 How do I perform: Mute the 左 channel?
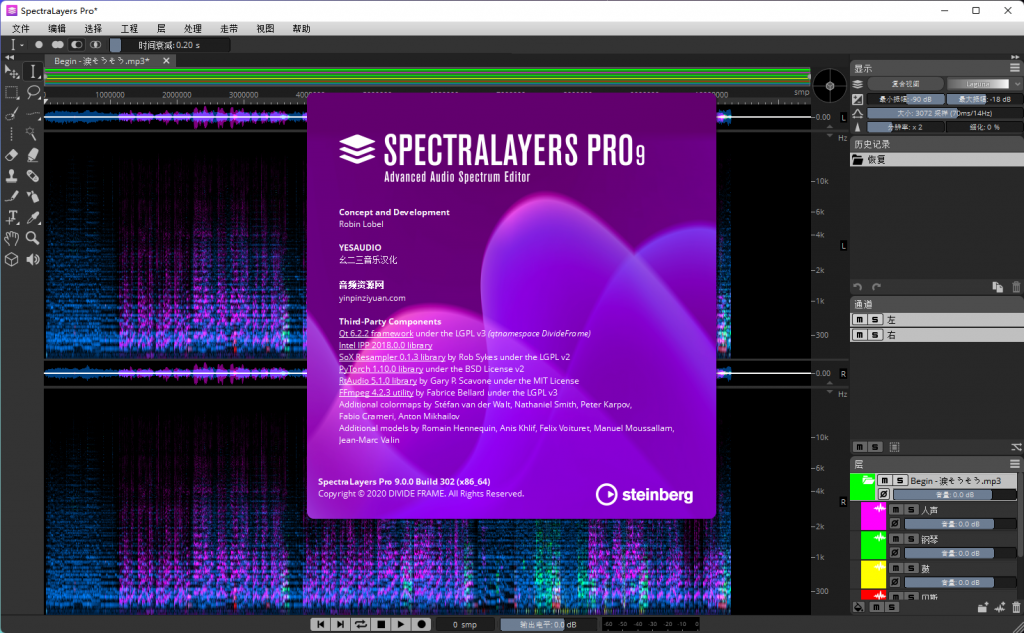[860, 320]
